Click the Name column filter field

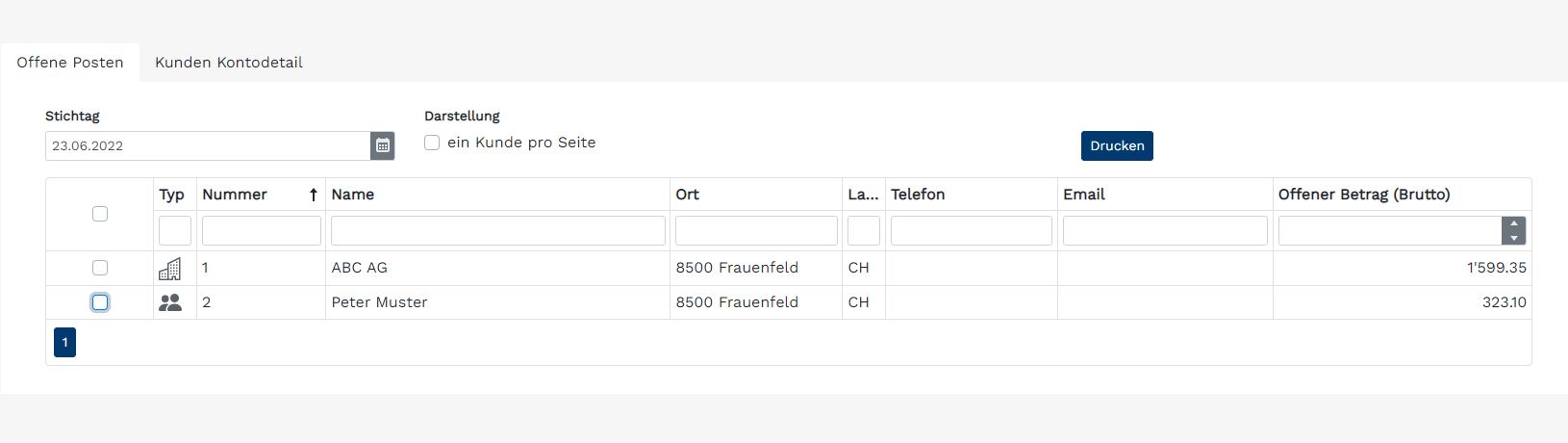point(498,230)
